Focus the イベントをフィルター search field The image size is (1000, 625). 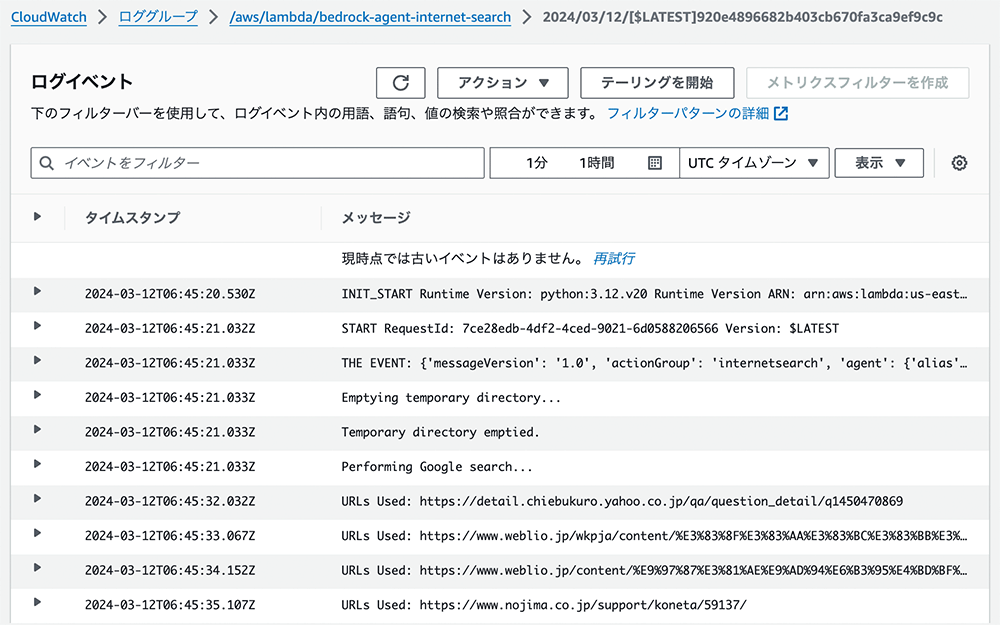pyautogui.click(x=258, y=163)
